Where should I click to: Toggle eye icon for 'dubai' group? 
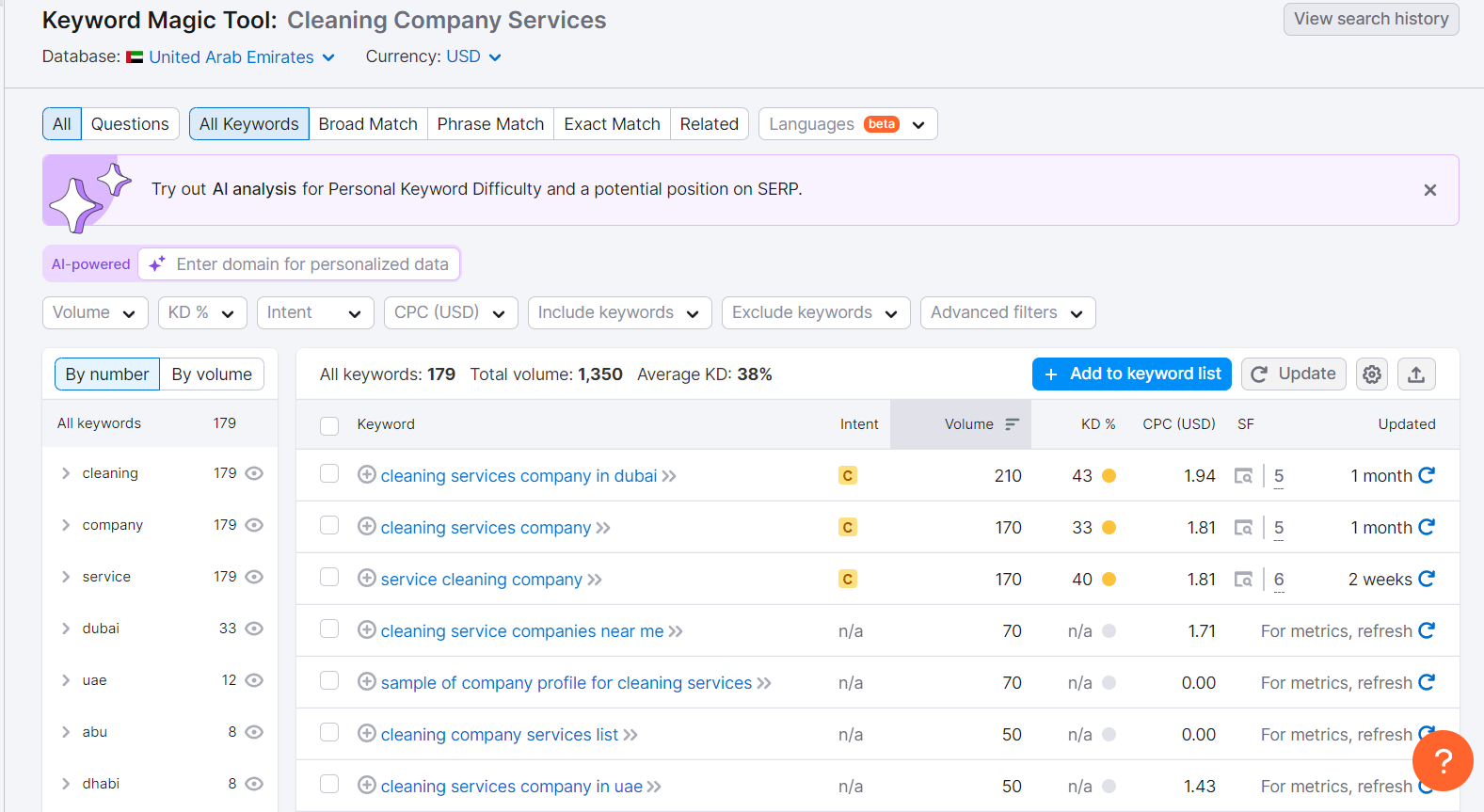[254, 629]
